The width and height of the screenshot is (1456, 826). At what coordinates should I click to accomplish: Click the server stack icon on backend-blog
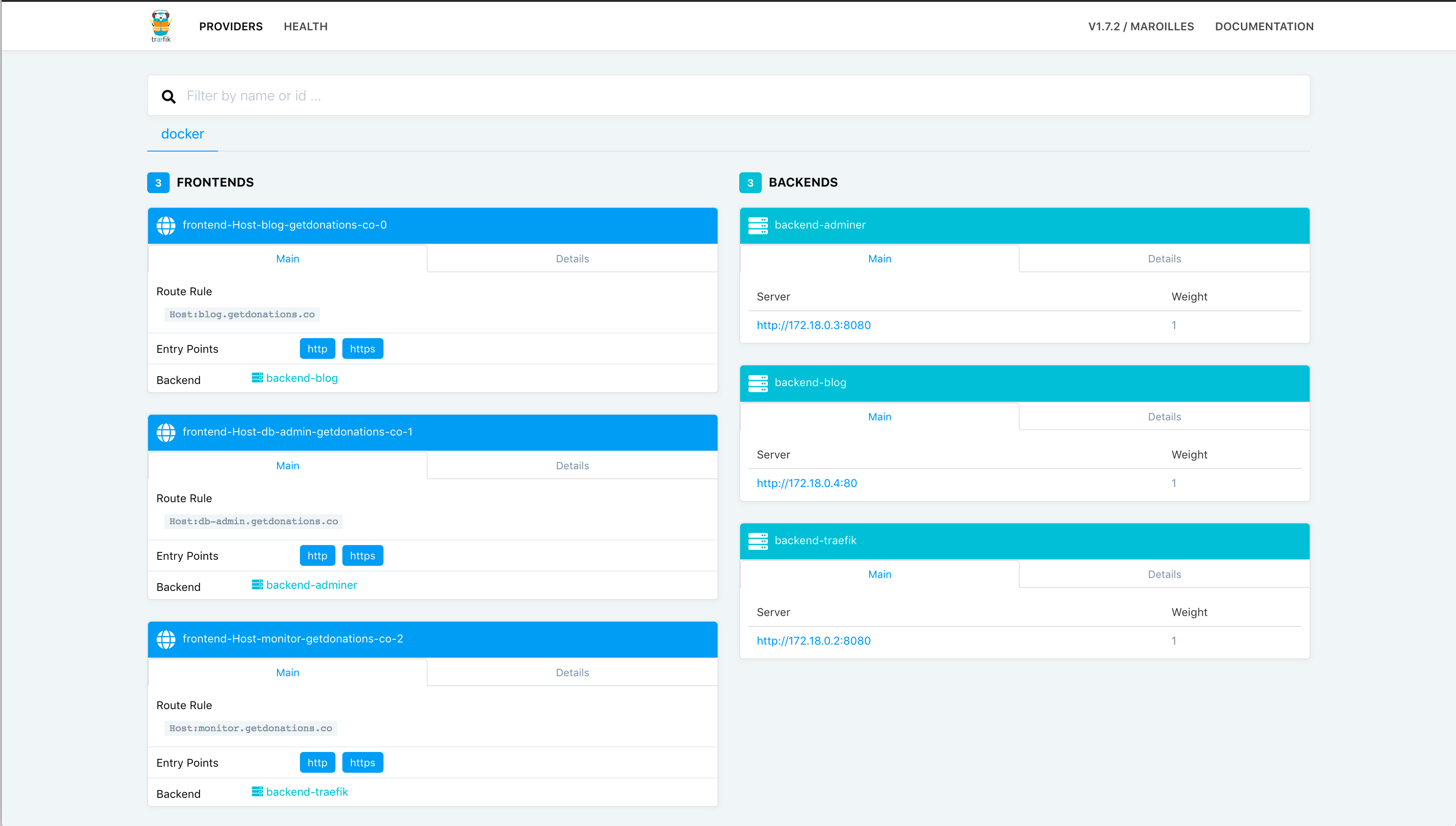(758, 382)
